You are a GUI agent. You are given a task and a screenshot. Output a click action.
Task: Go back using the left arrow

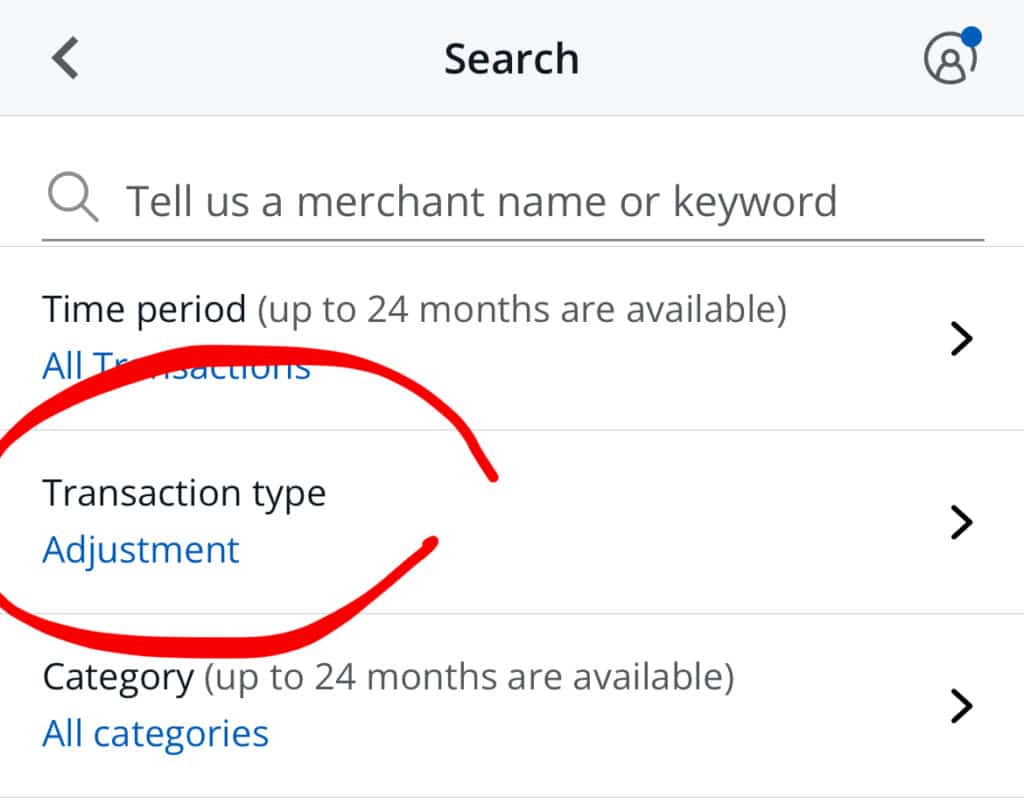[x=65, y=58]
